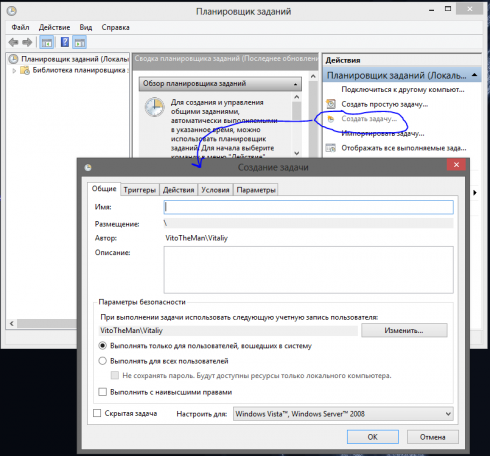Click 'Создать задачу...' action
The height and width of the screenshot is (456, 490).
pos(369,119)
